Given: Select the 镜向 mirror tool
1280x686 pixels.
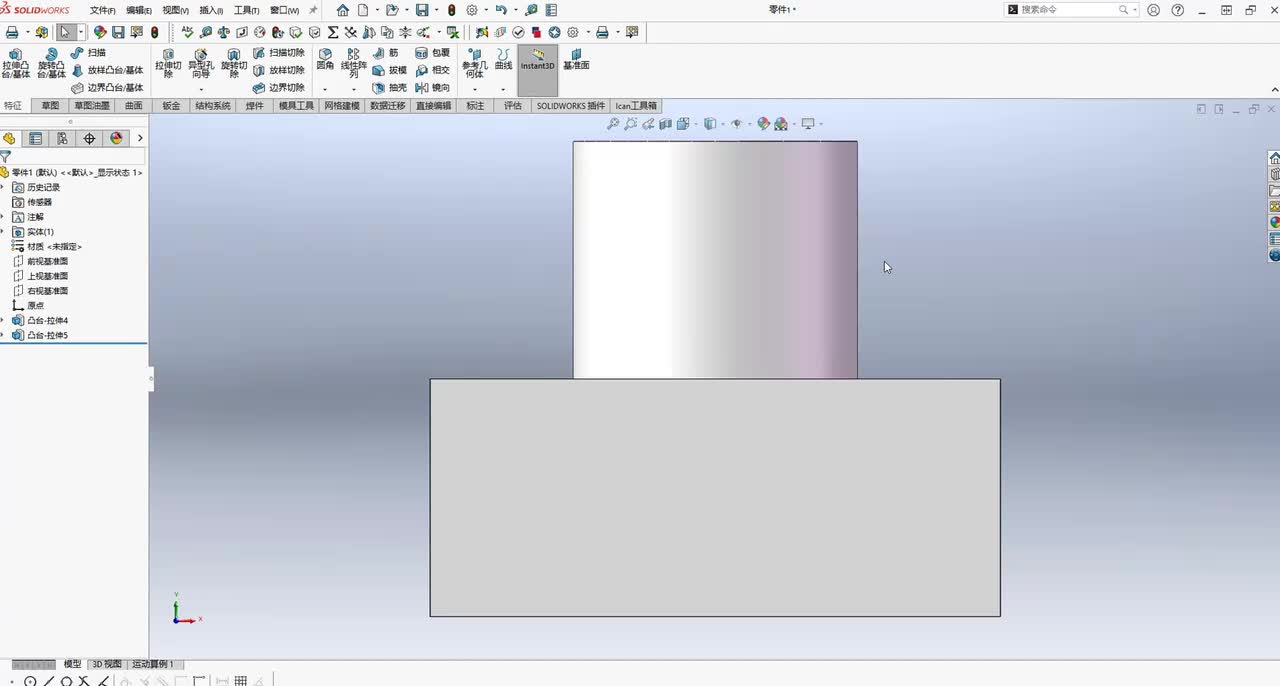Looking at the screenshot, I should 432,88.
